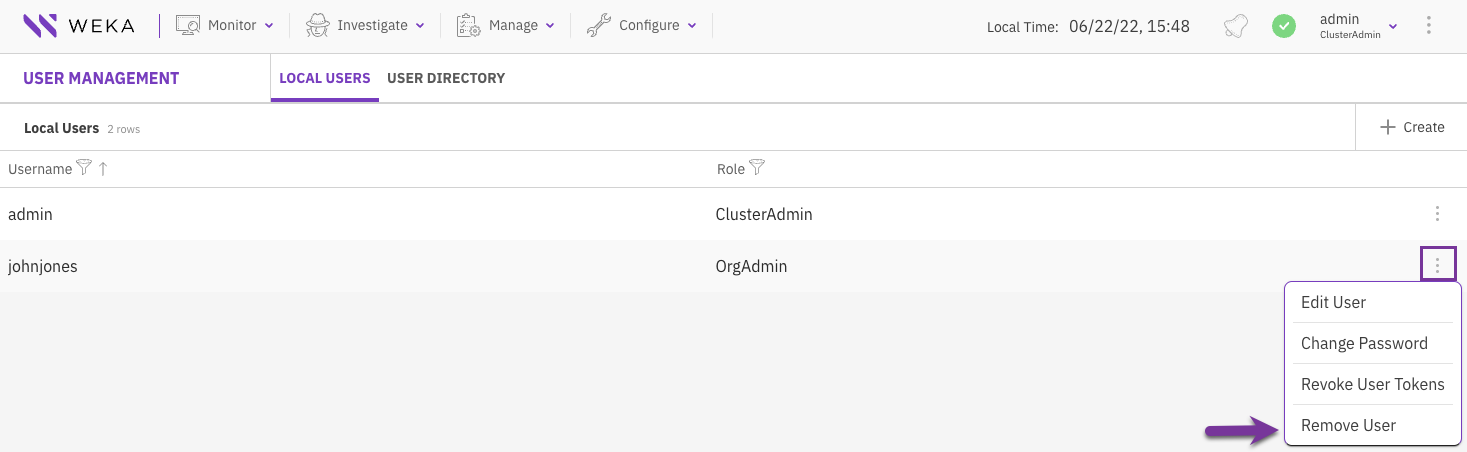Open the Manage dropdown menu
This screenshot has height=452, width=1467.
(x=505, y=26)
